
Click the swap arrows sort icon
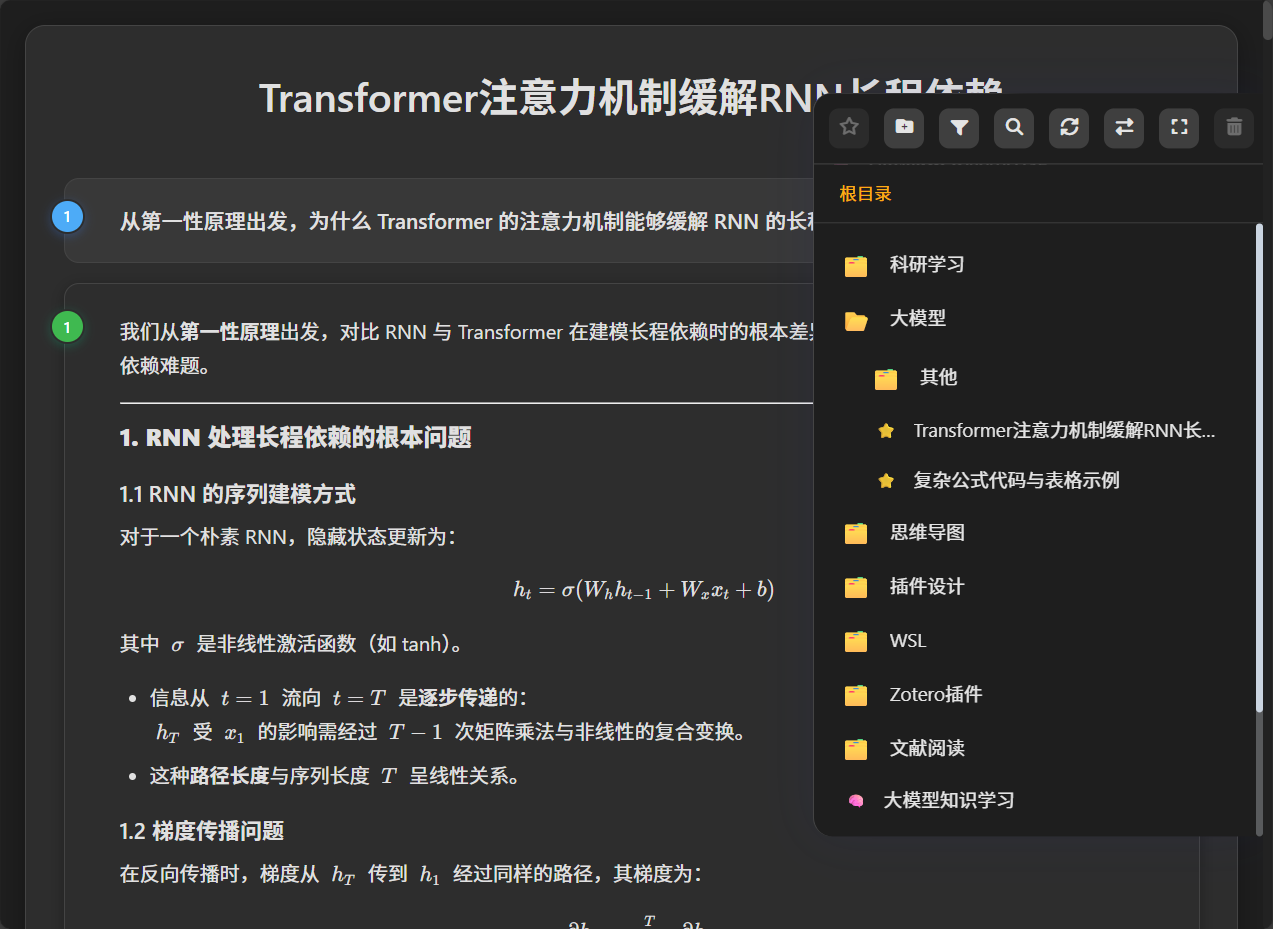(1123, 128)
